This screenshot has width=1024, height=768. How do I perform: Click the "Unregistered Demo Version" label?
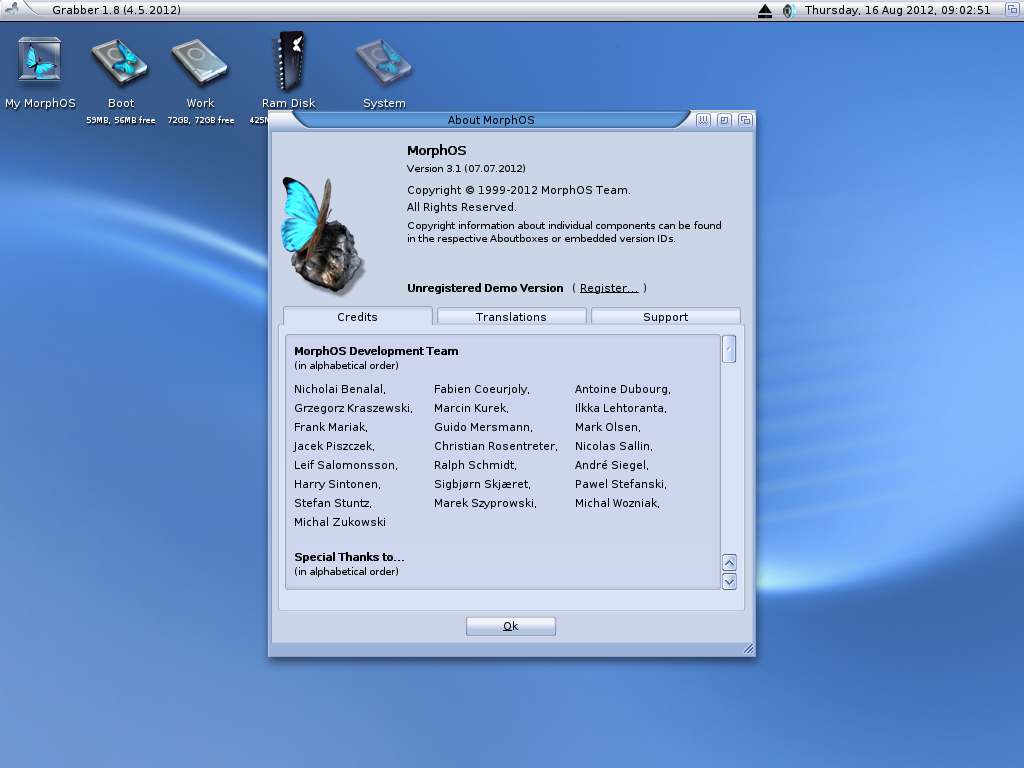485,288
